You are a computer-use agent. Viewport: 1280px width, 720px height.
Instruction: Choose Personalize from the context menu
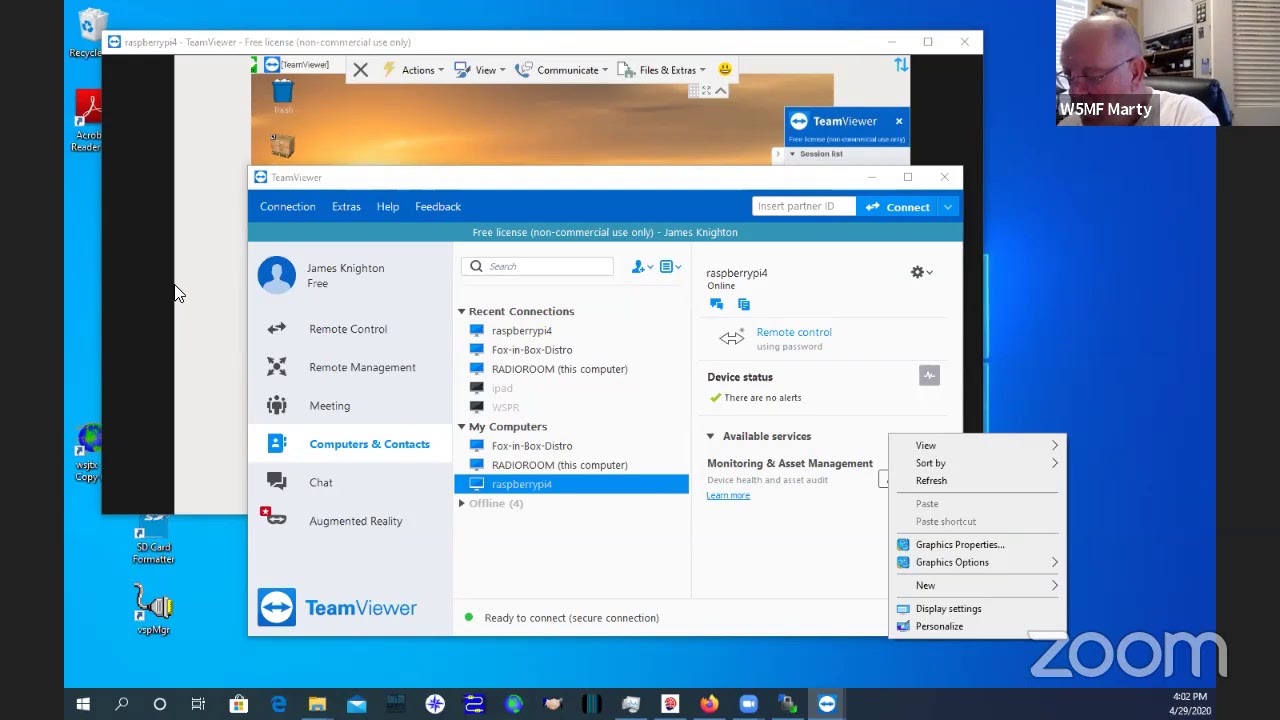[x=977, y=627]
